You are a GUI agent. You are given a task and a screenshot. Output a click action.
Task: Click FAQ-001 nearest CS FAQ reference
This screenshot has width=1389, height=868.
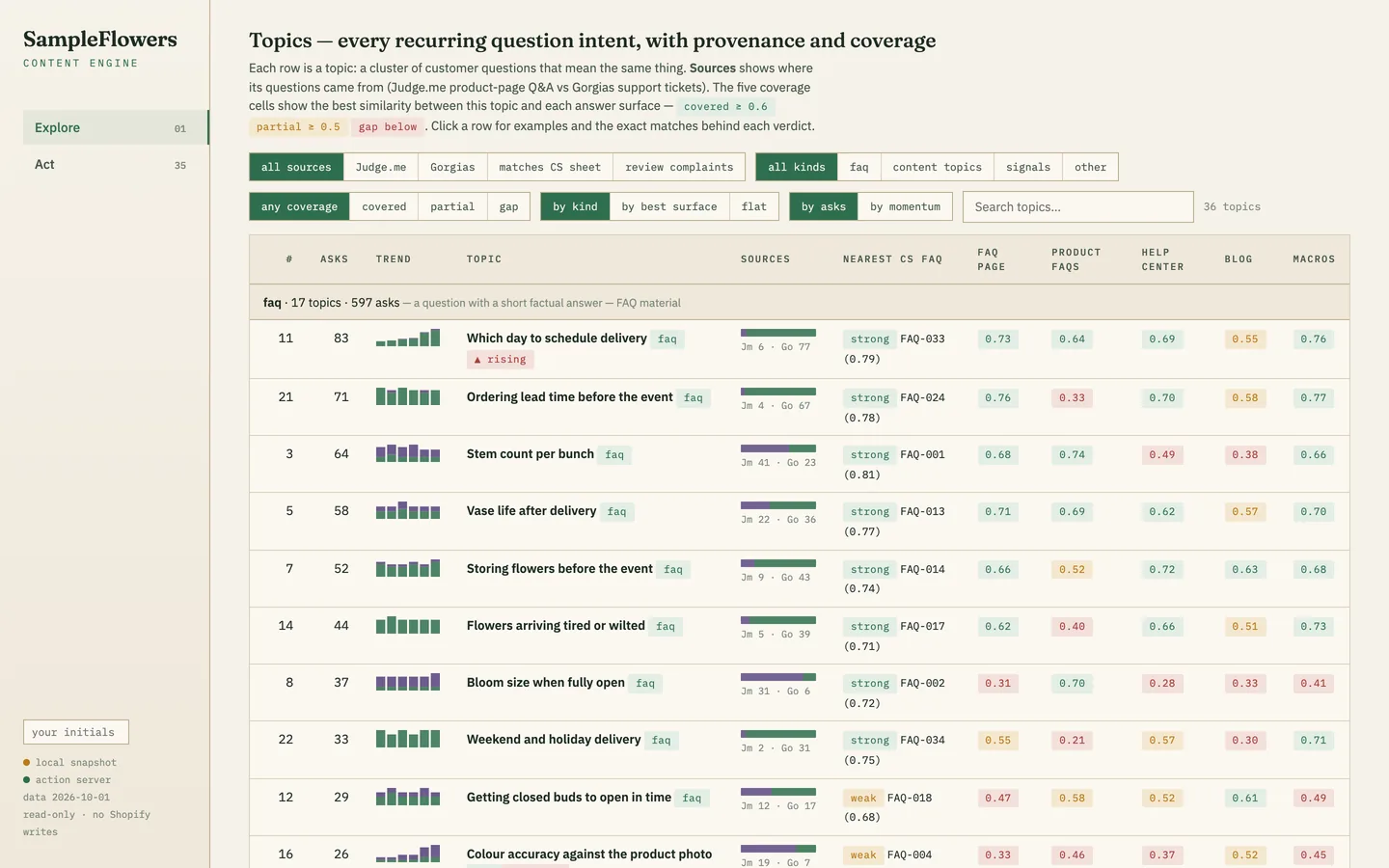(922, 454)
